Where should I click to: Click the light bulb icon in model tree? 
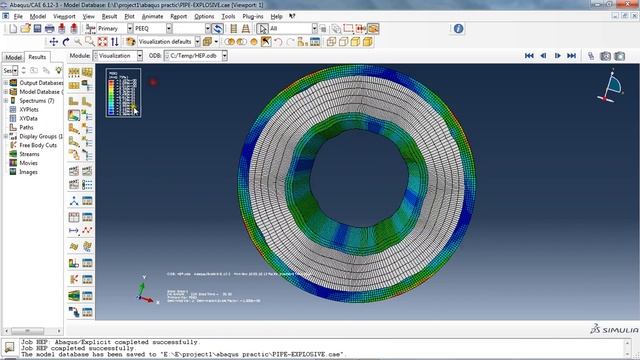(59, 71)
